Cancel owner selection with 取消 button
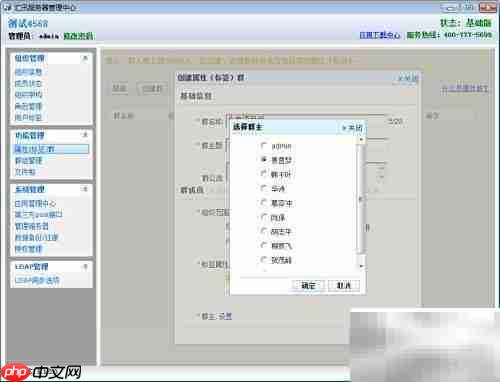This screenshot has height=382, width=500. coord(343,286)
